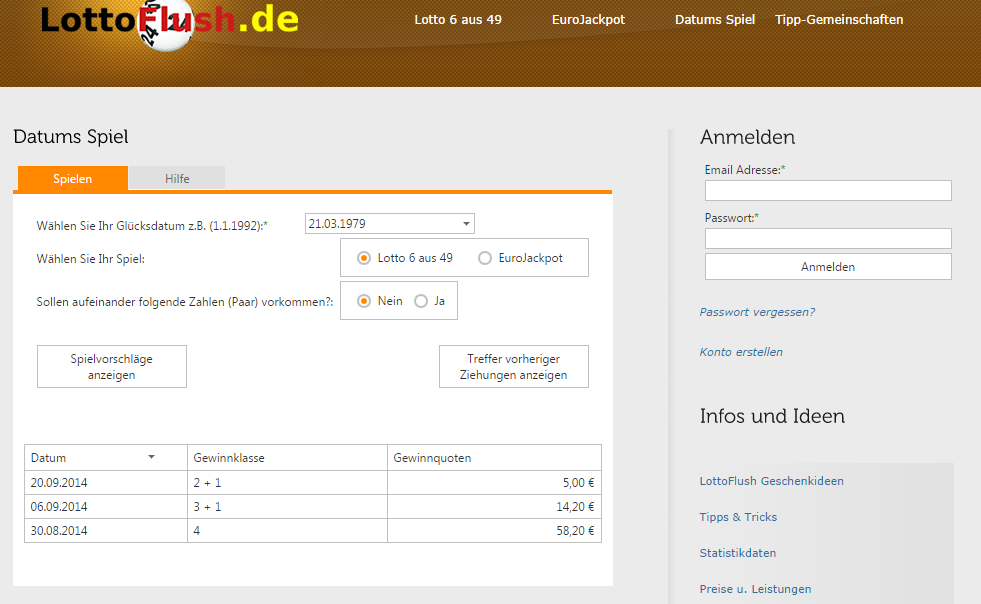Click the Gewinnklasse cell showing 4
981x604 pixels.
[x=287, y=530]
